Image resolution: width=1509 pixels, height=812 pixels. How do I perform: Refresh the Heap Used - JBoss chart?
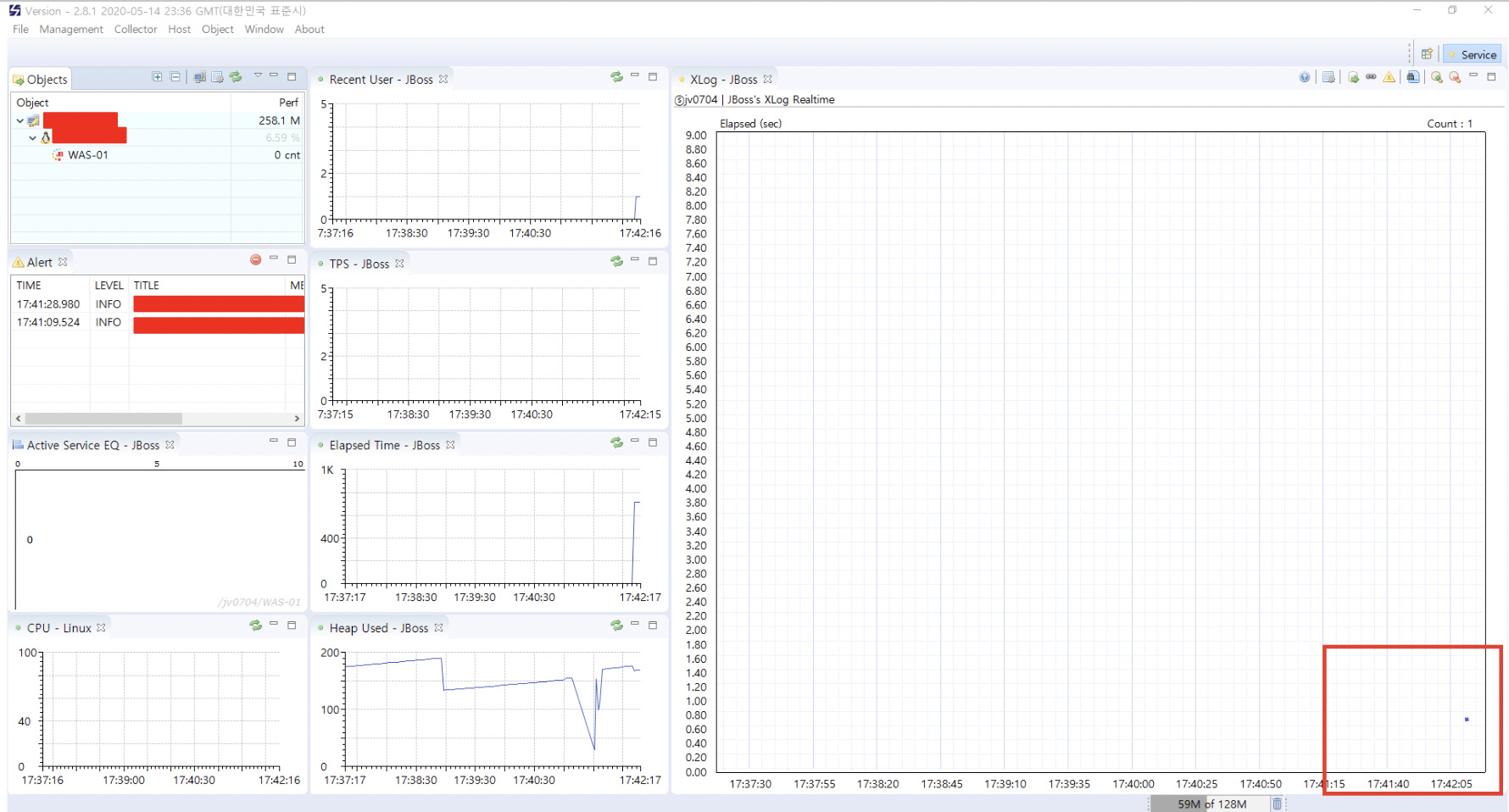pos(616,626)
